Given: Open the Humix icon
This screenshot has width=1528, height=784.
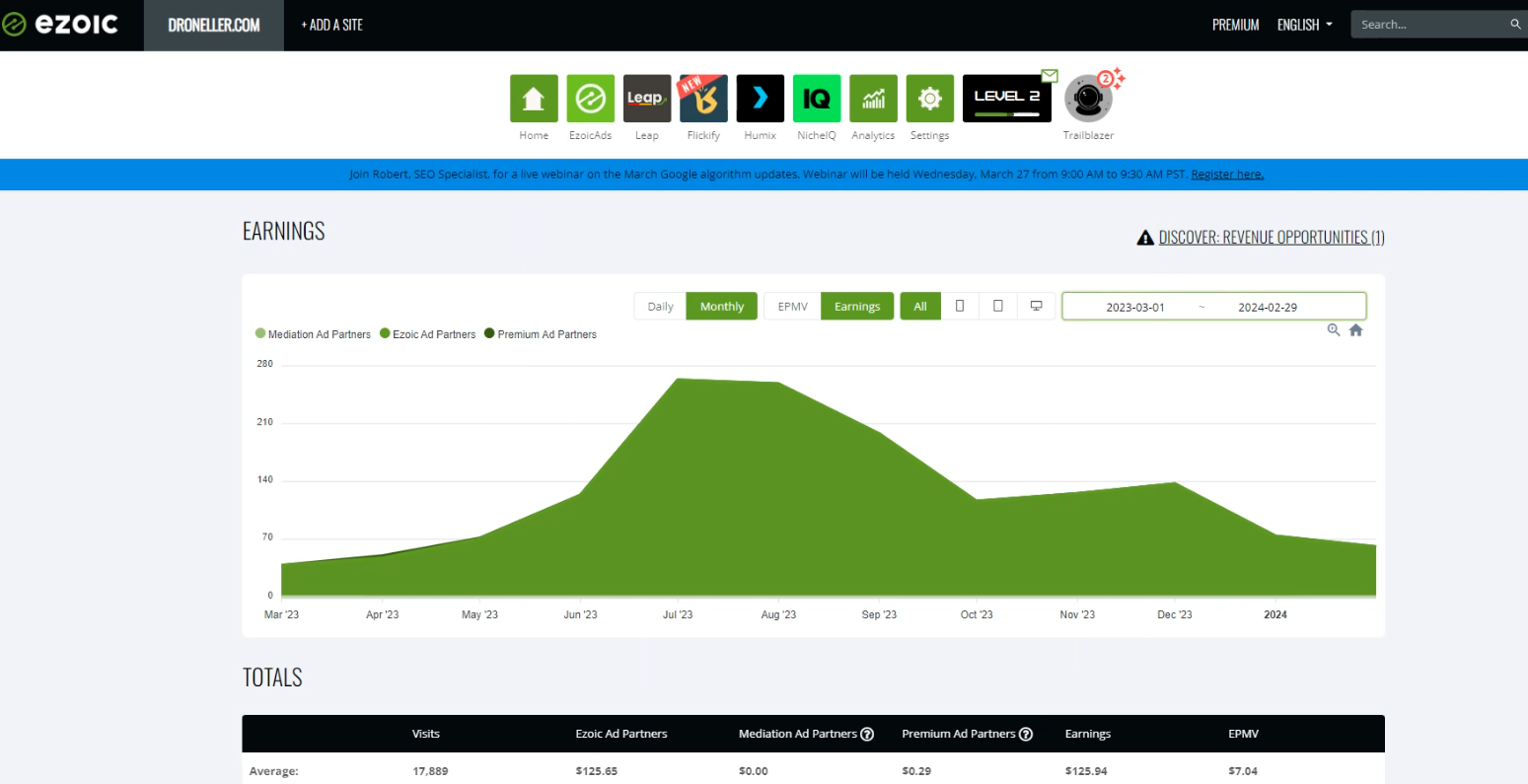Looking at the screenshot, I should tap(761, 99).
